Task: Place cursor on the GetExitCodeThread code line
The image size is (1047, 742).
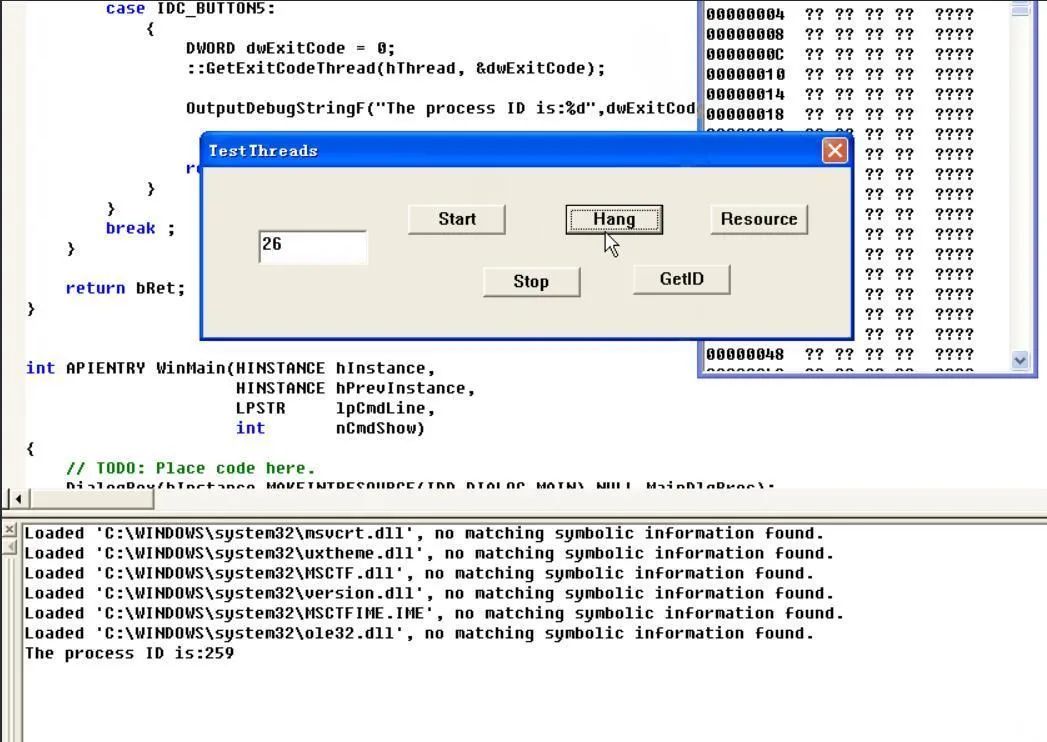Action: click(x=395, y=68)
